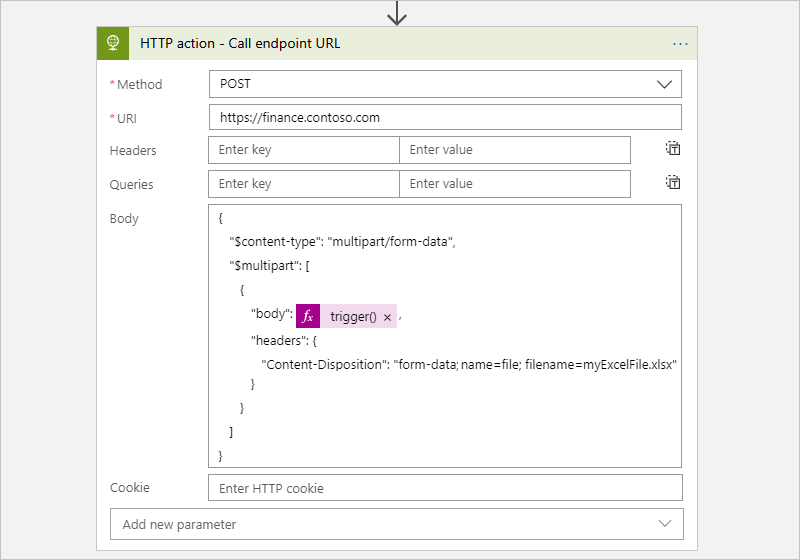Click the Queries Enter value field
Viewport: 800px width, 560px height.
point(514,184)
